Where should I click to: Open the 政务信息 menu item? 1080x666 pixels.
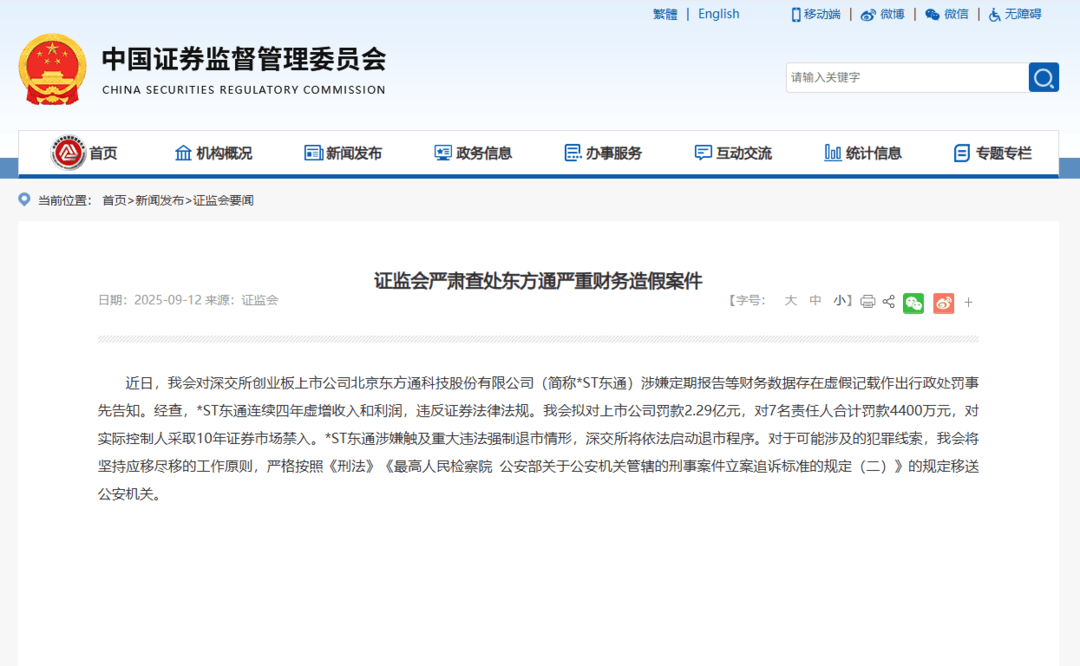(474, 152)
